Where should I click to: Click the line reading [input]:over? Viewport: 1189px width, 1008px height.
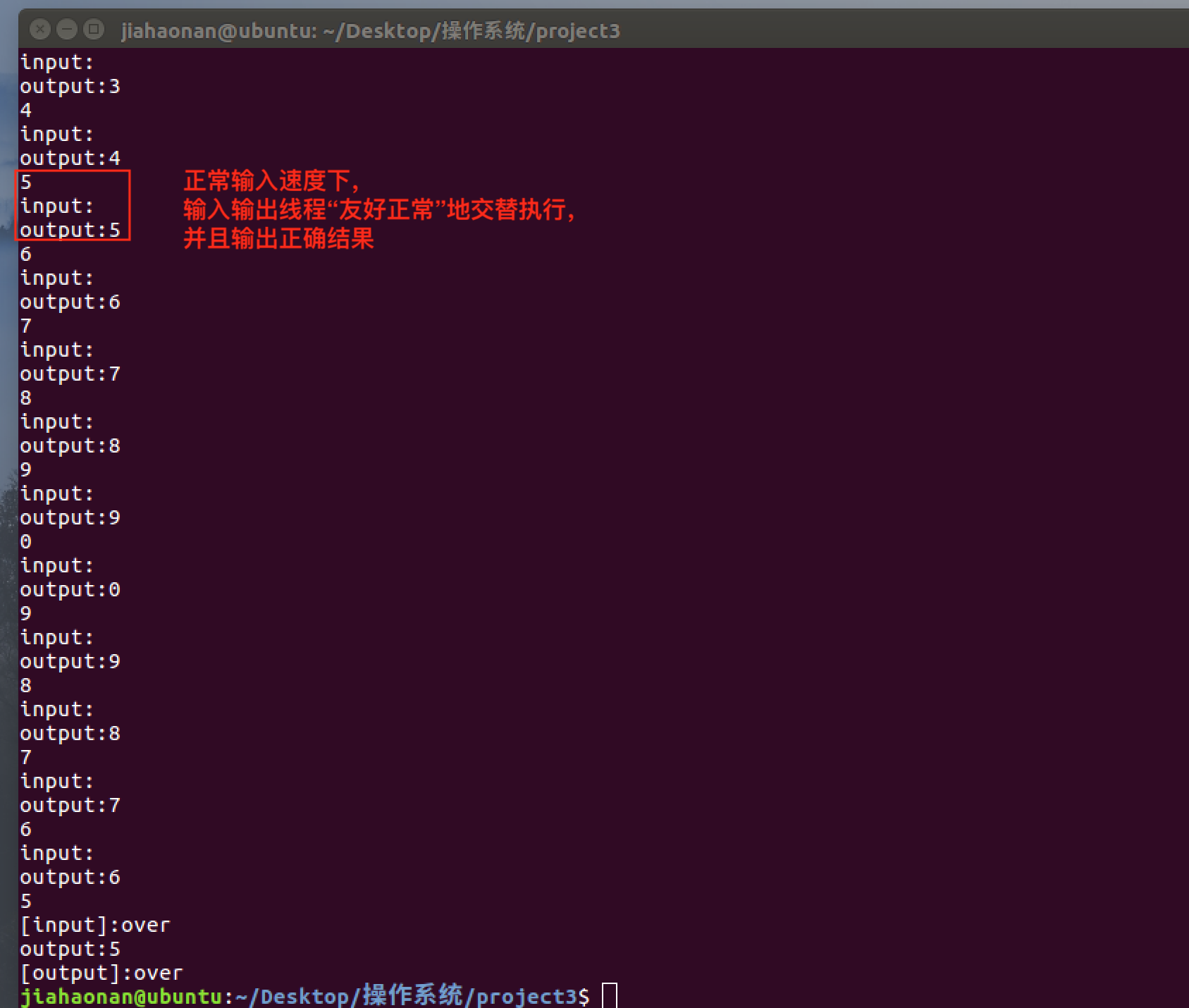pyautogui.click(x=95, y=924)
